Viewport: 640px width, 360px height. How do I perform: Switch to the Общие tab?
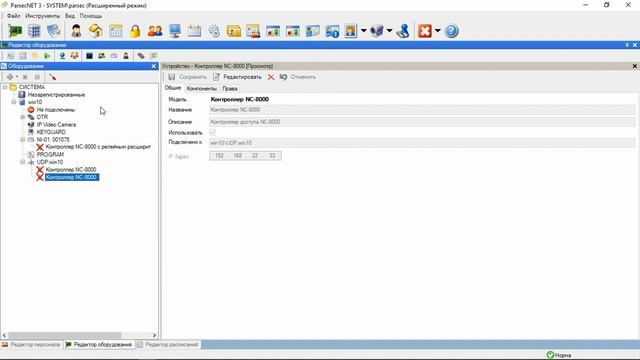click(x=173, y=88)
